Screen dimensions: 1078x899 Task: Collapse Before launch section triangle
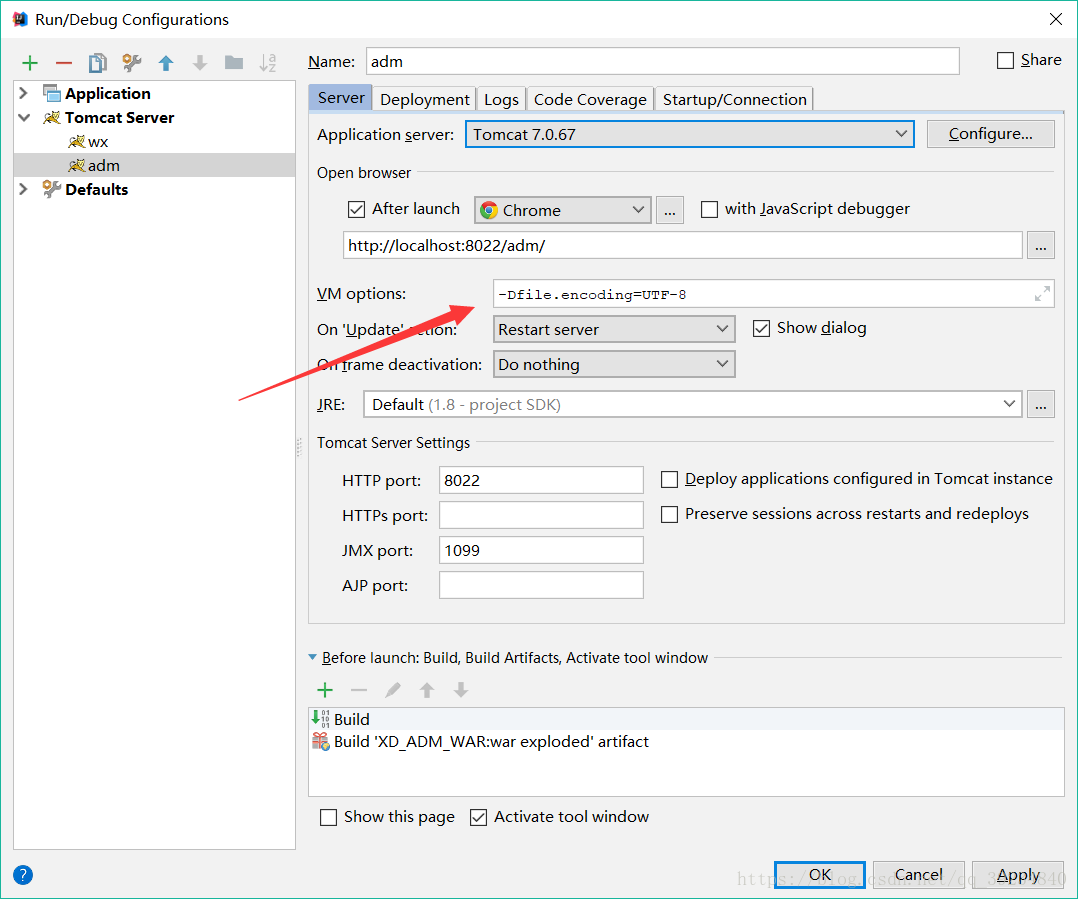(x=313, y=658)
